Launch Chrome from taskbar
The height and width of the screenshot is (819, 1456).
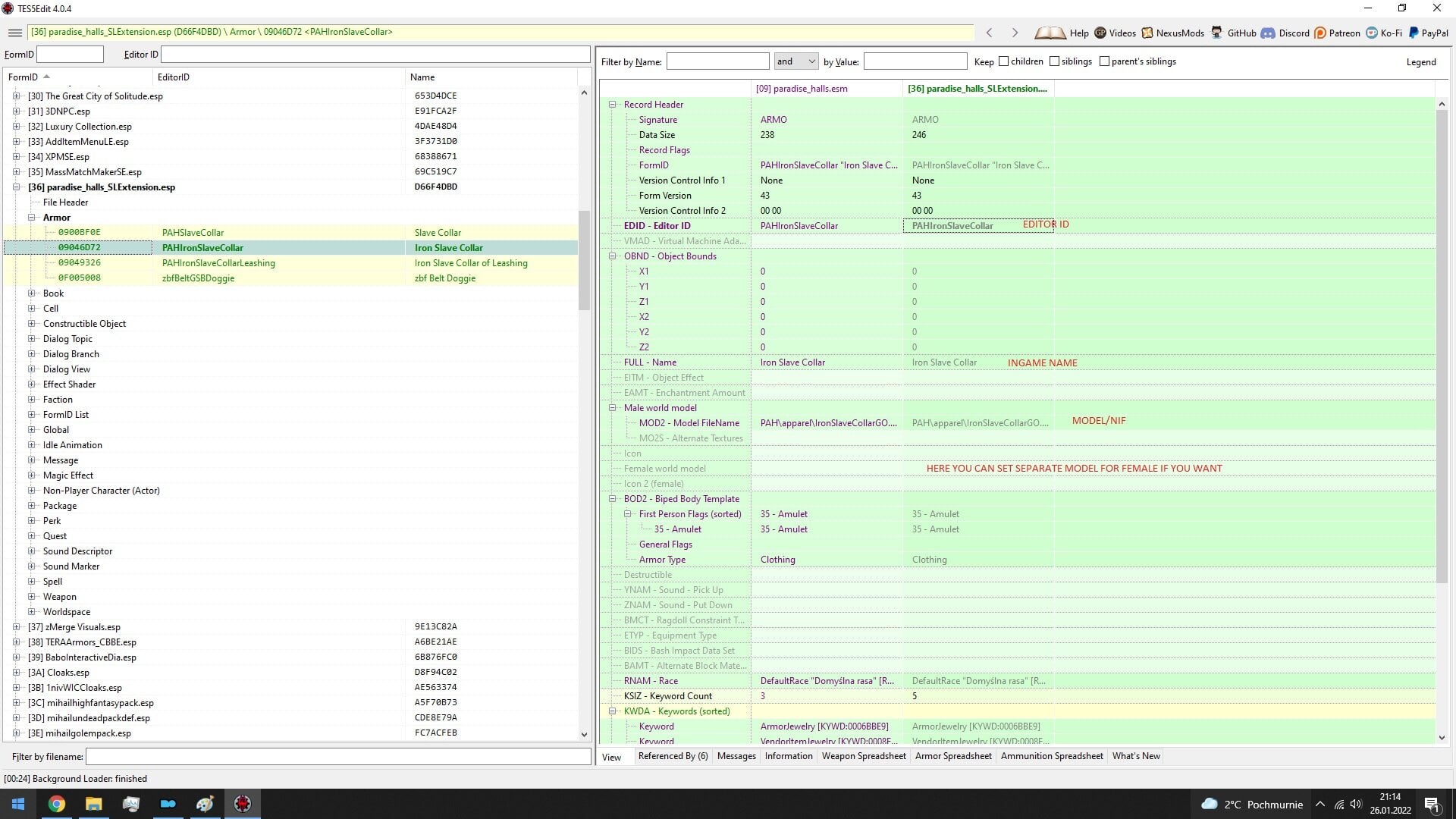(57, 804)
